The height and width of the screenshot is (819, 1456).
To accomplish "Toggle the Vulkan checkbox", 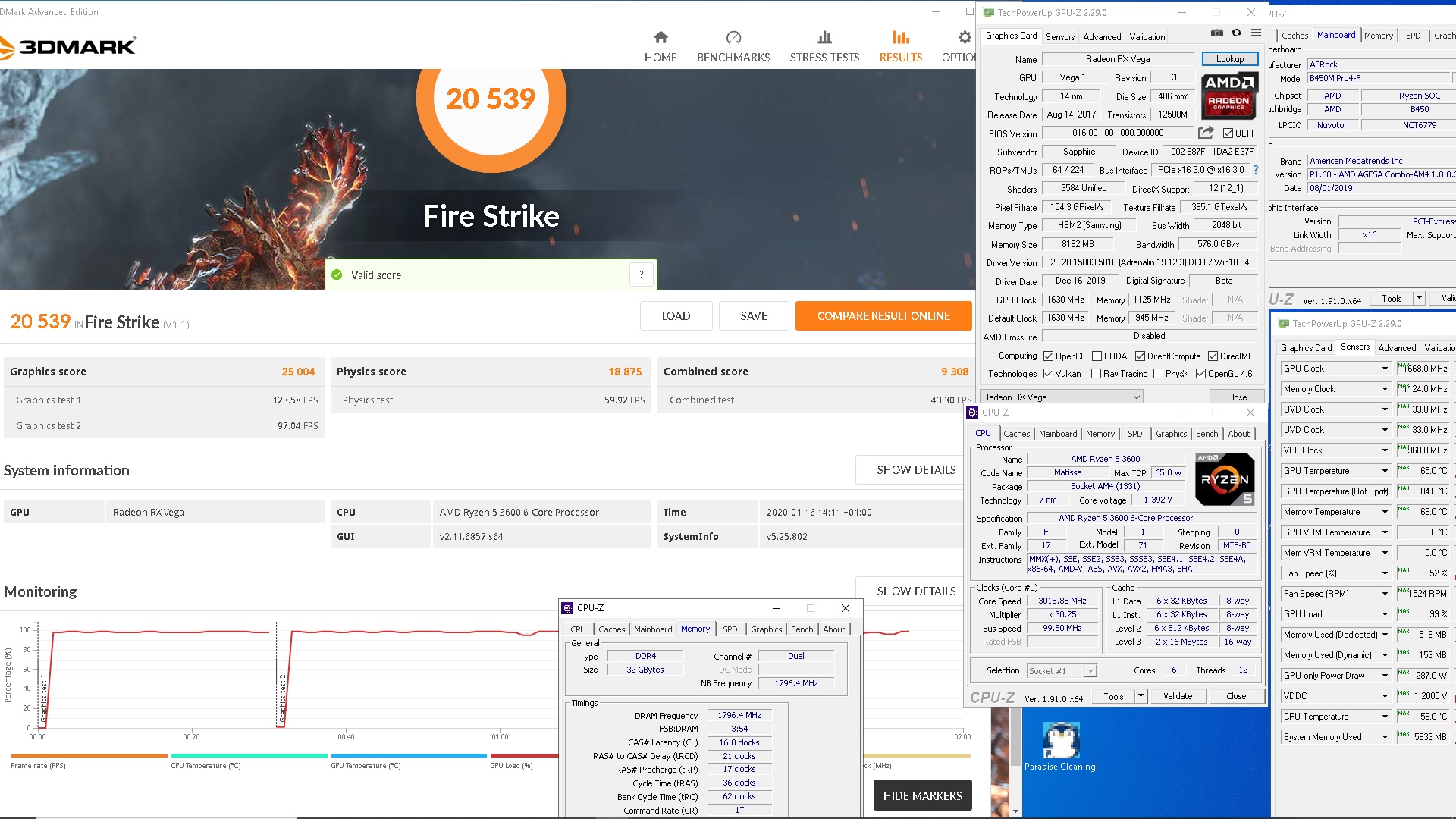I will coord(1048,374).
